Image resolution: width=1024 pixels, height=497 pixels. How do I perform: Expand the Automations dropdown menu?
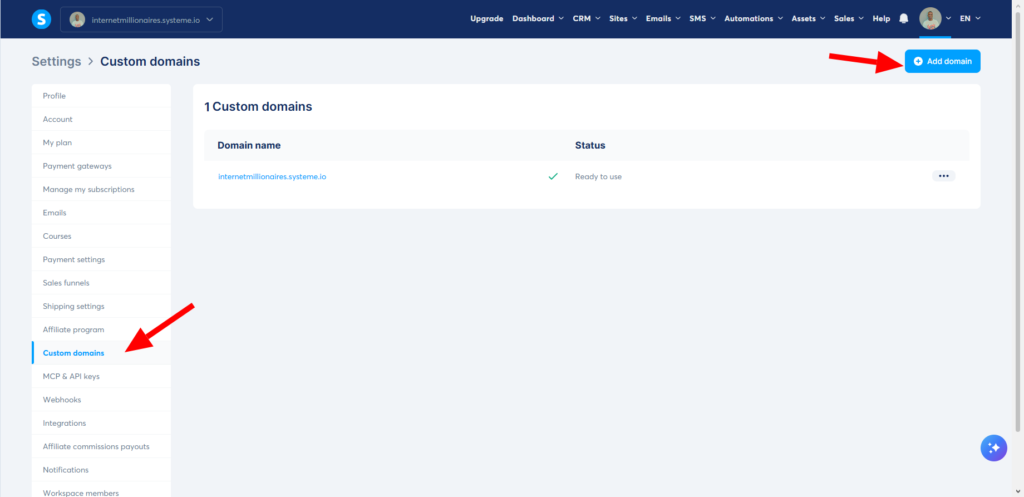(752, 19)
